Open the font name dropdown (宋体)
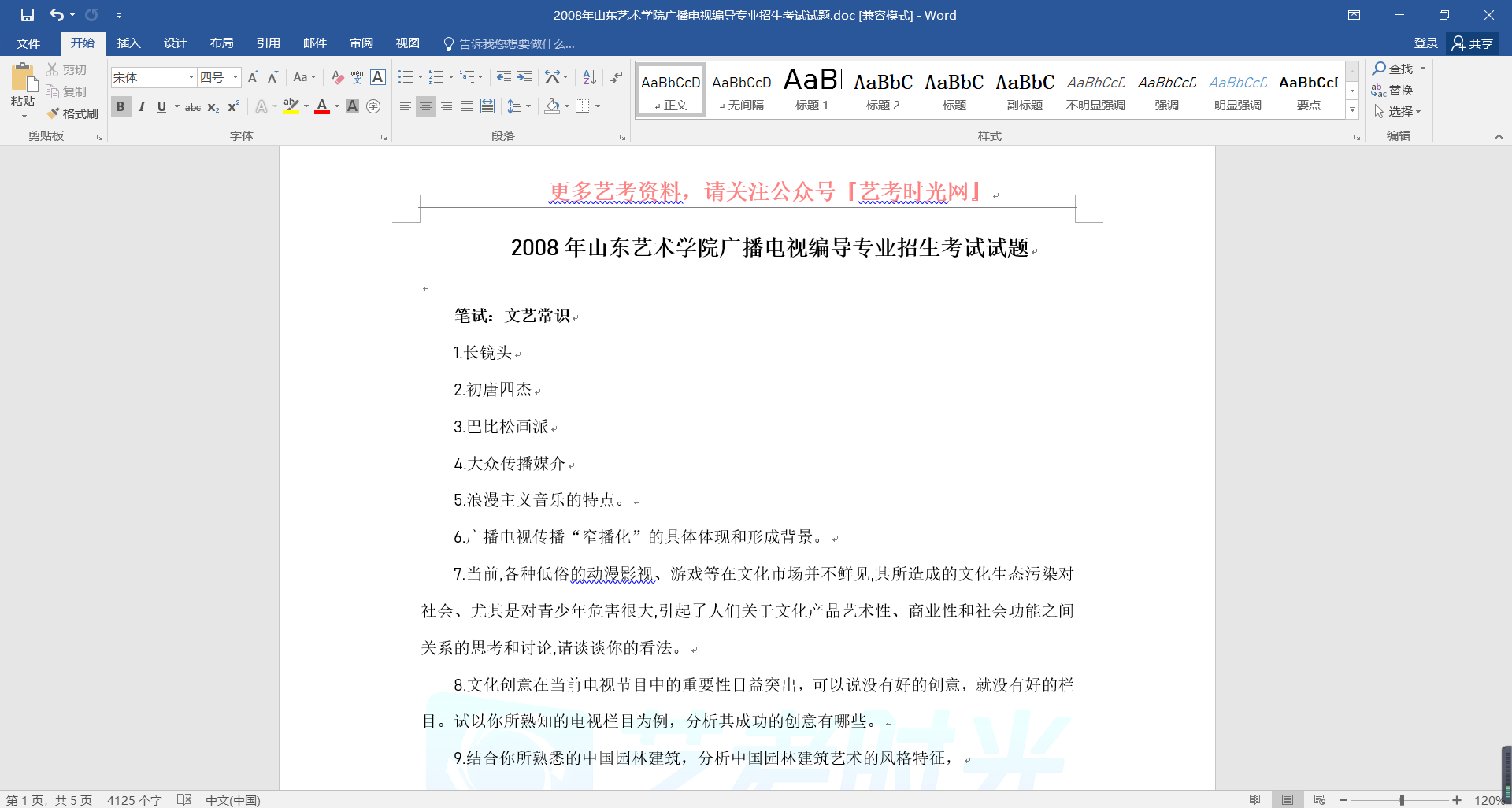 tap(191, 77)
